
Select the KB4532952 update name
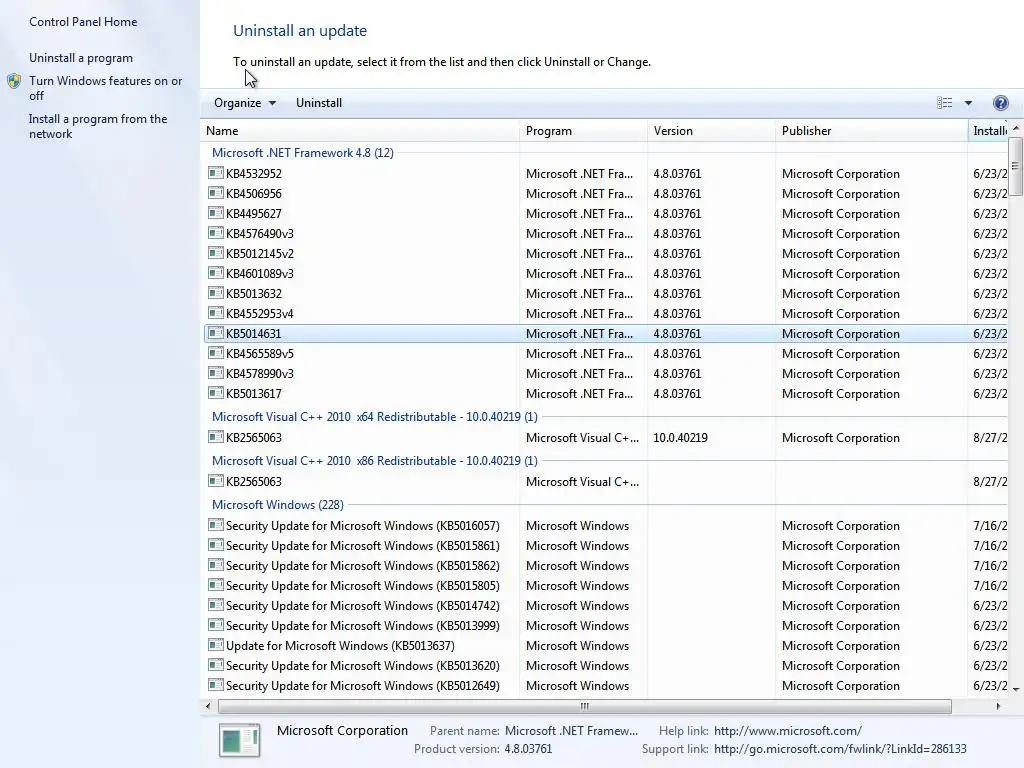point(253,174)
